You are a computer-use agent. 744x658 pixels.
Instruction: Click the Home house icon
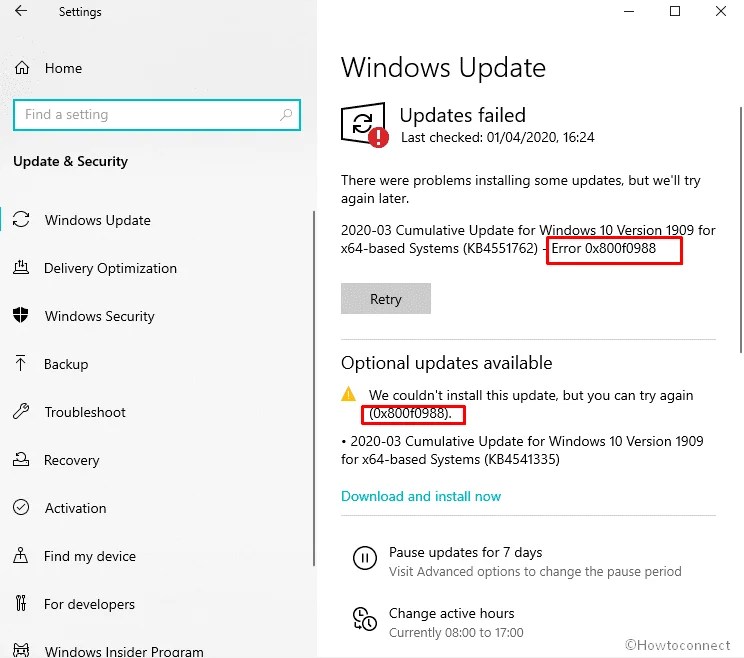21,67
